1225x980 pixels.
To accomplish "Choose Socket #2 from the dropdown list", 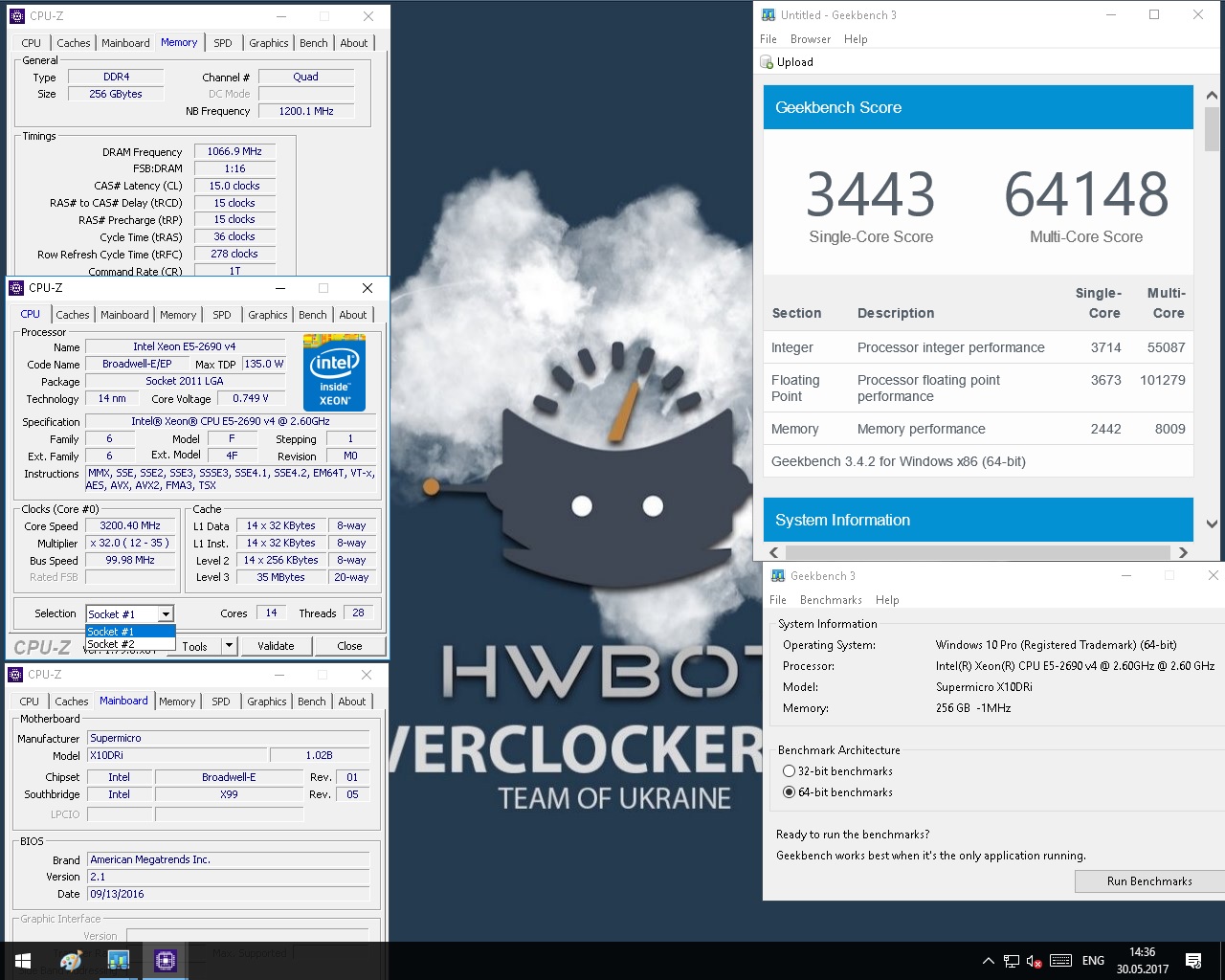I will tap(130, 644).
